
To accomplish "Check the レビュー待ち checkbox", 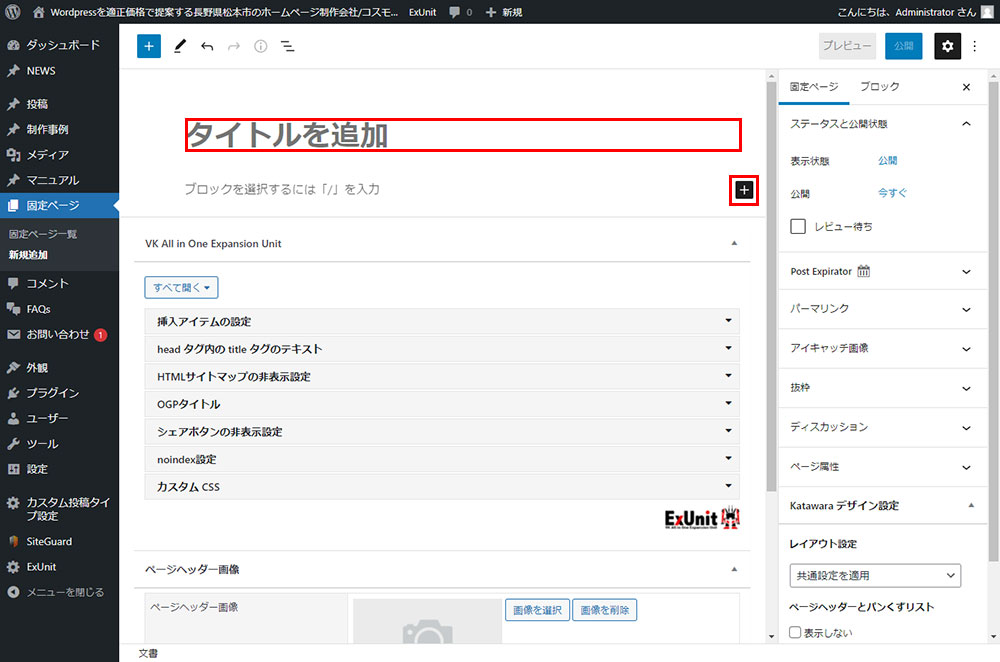I will 798,227.
